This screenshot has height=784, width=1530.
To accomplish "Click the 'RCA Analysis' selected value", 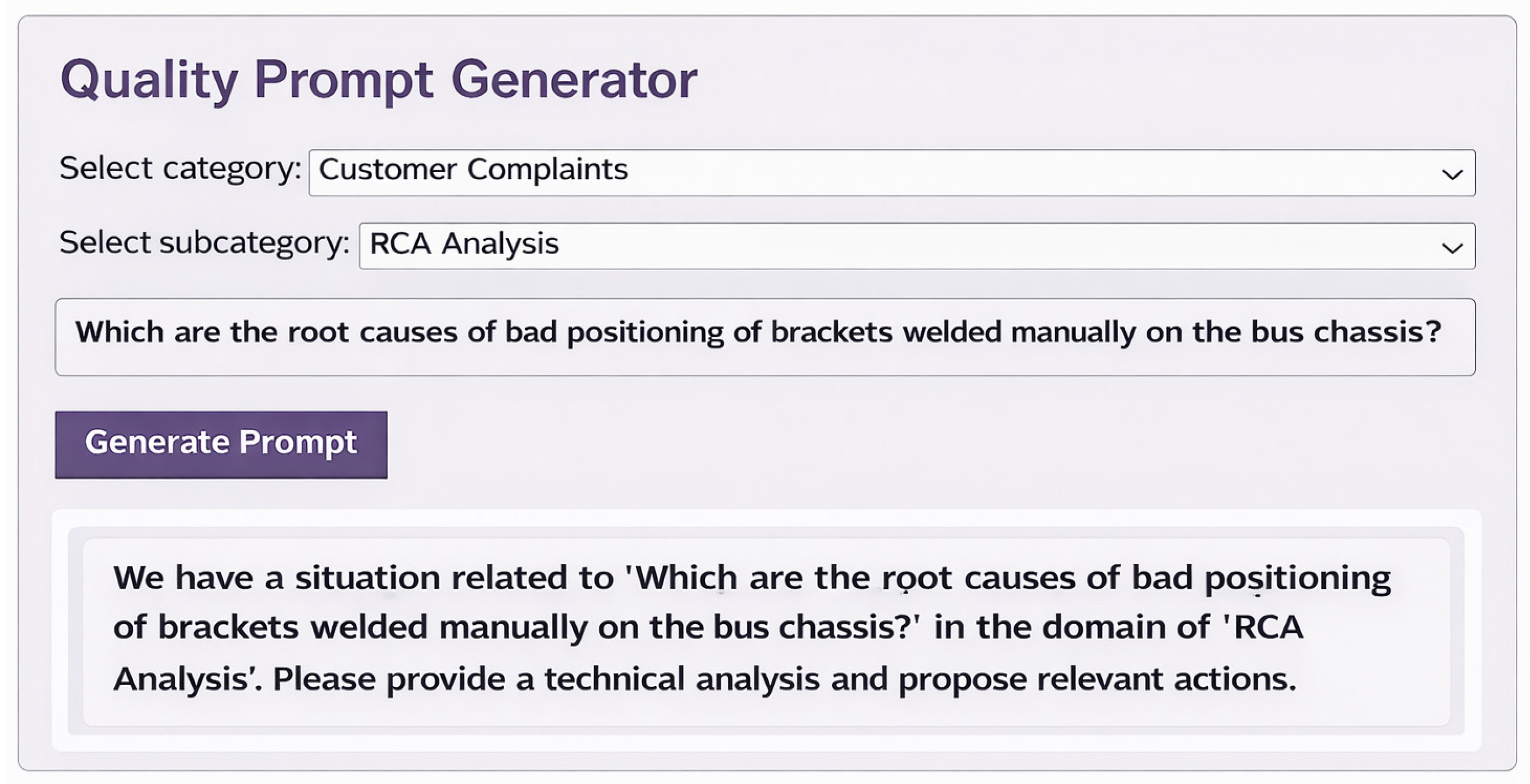I will pos(464,243).
